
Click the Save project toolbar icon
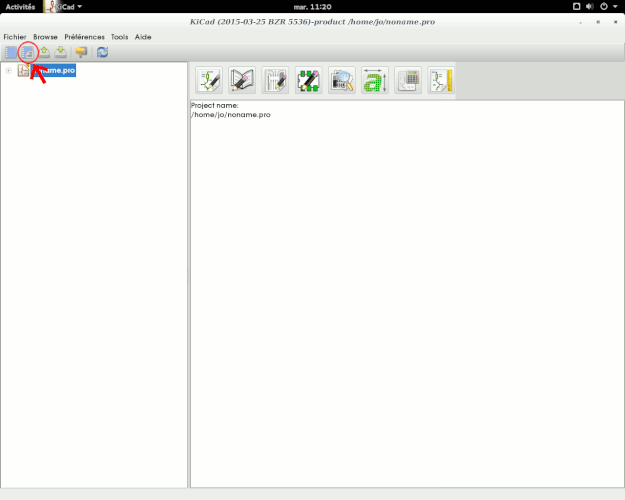pyautogui.click(x=61, y=52)
